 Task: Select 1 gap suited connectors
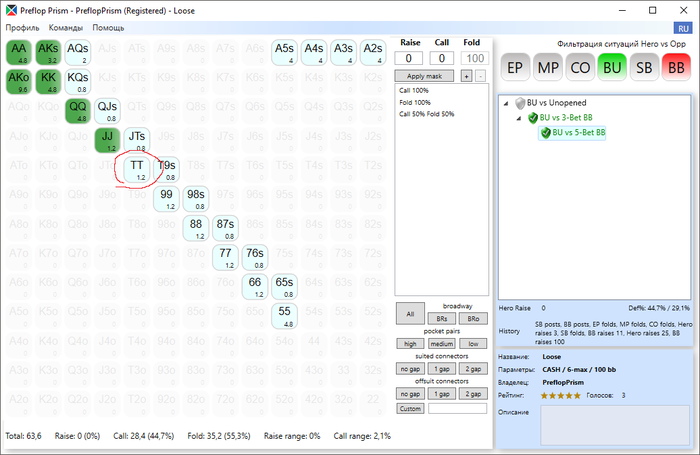(442, 368)
